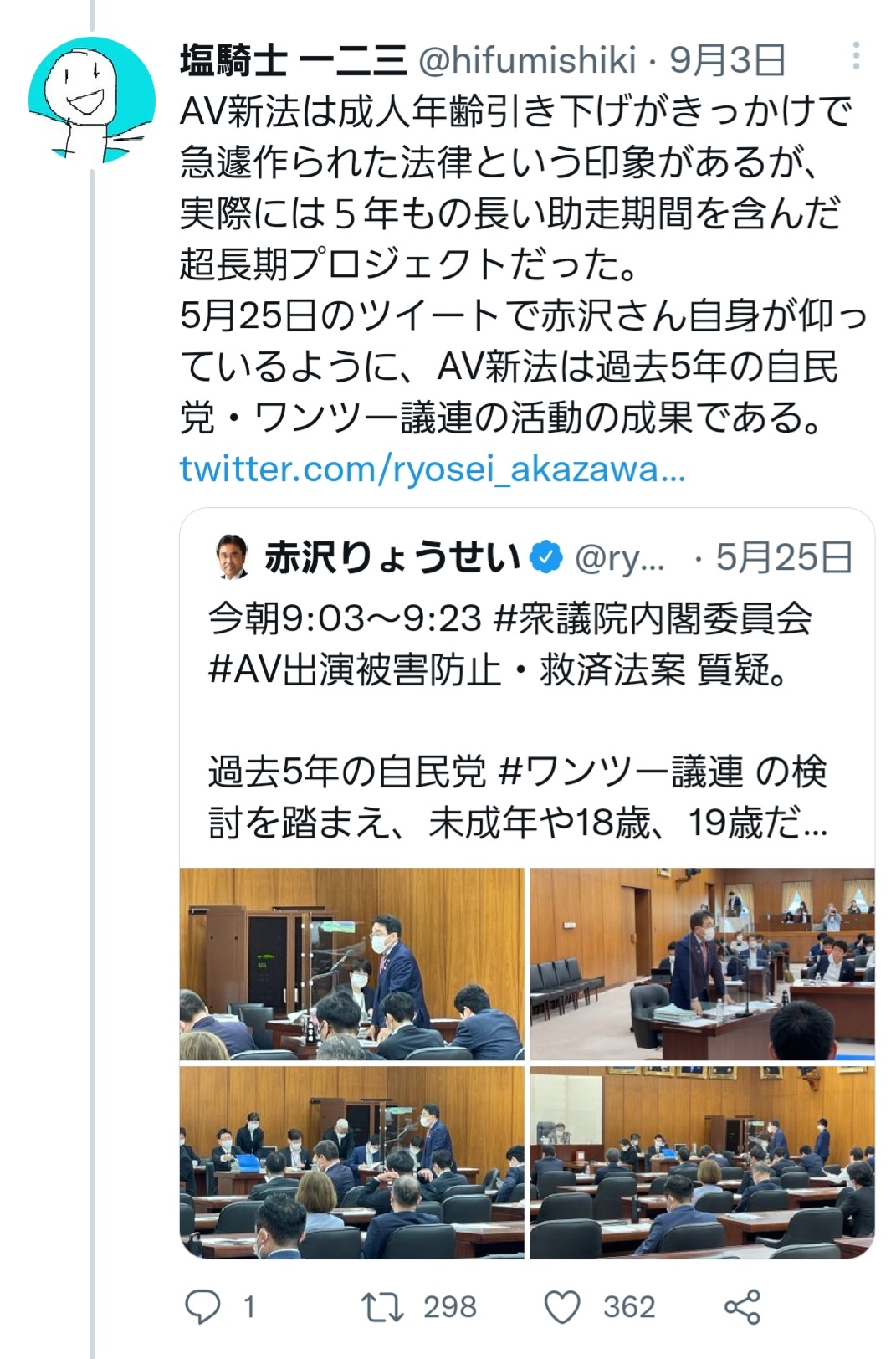Screen dimensions: 896x1359
Task: Open the 塩騎士 一二三 display name
Action: click(x=293, y=59)
